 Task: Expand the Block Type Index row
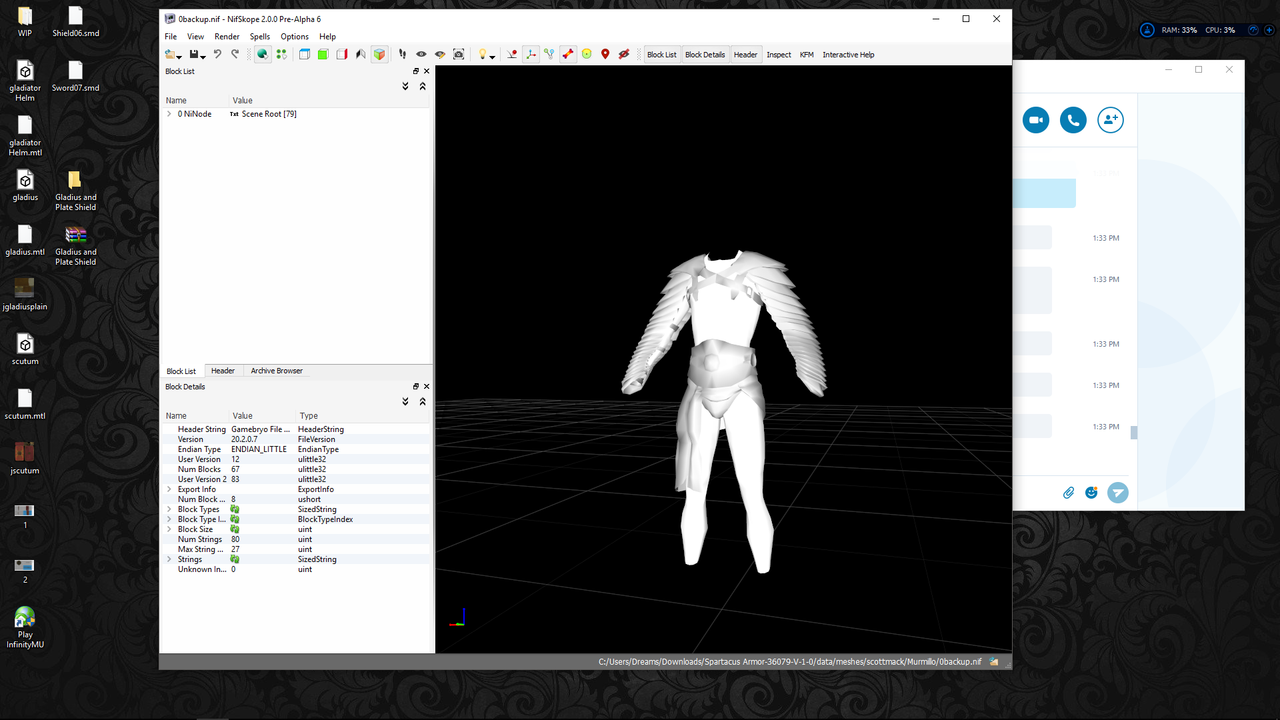[x=169, y=519]
